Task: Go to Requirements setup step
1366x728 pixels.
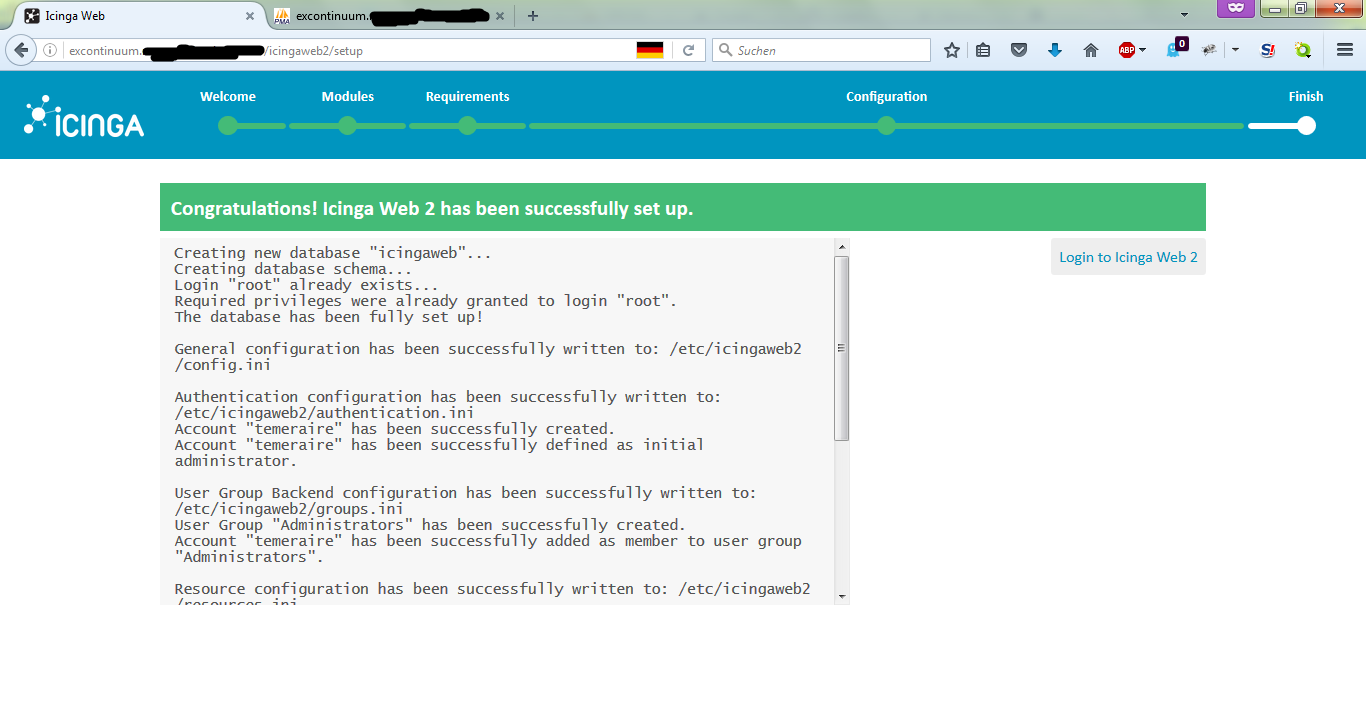Action: pos(467,97)
